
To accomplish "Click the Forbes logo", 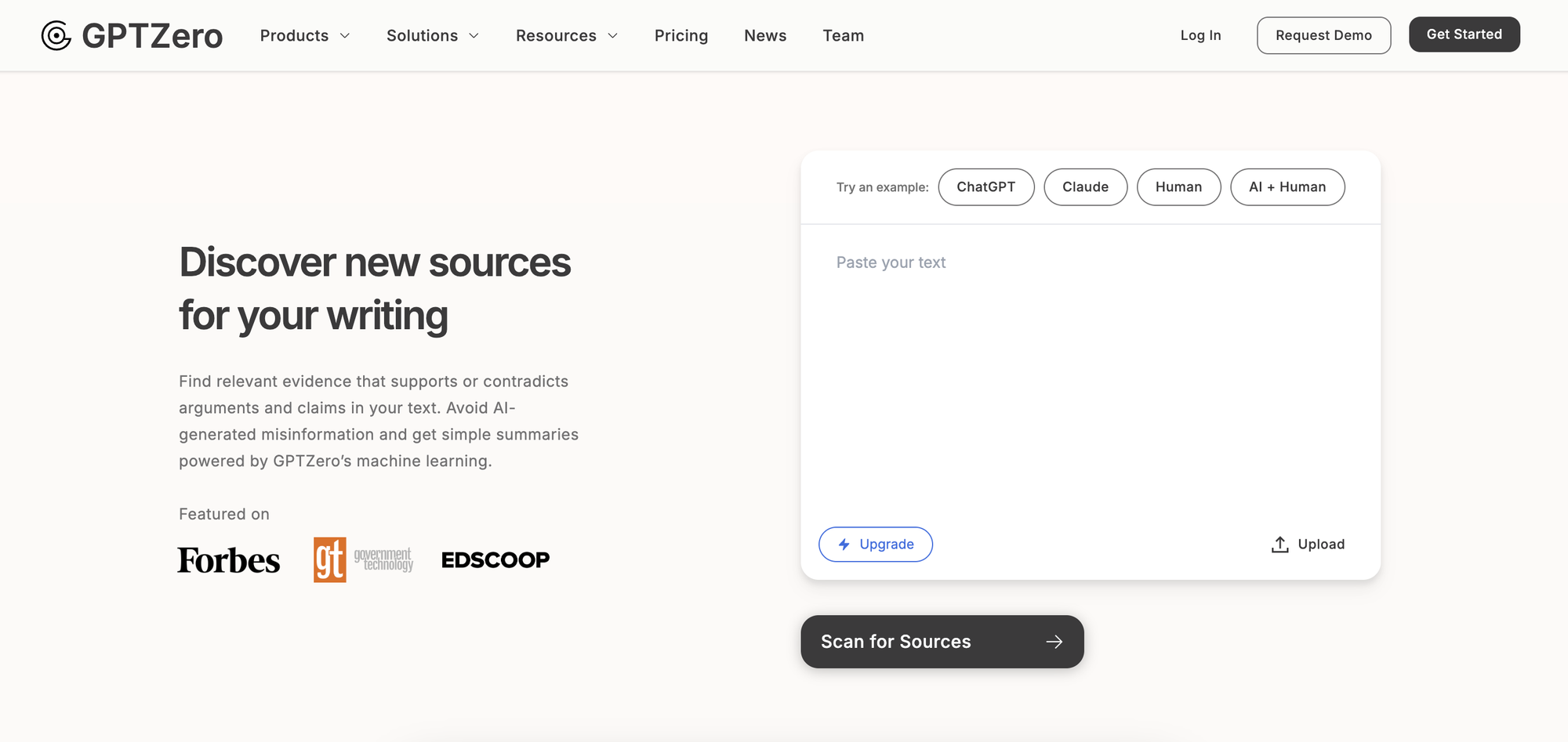I will [x=229, y=560].
